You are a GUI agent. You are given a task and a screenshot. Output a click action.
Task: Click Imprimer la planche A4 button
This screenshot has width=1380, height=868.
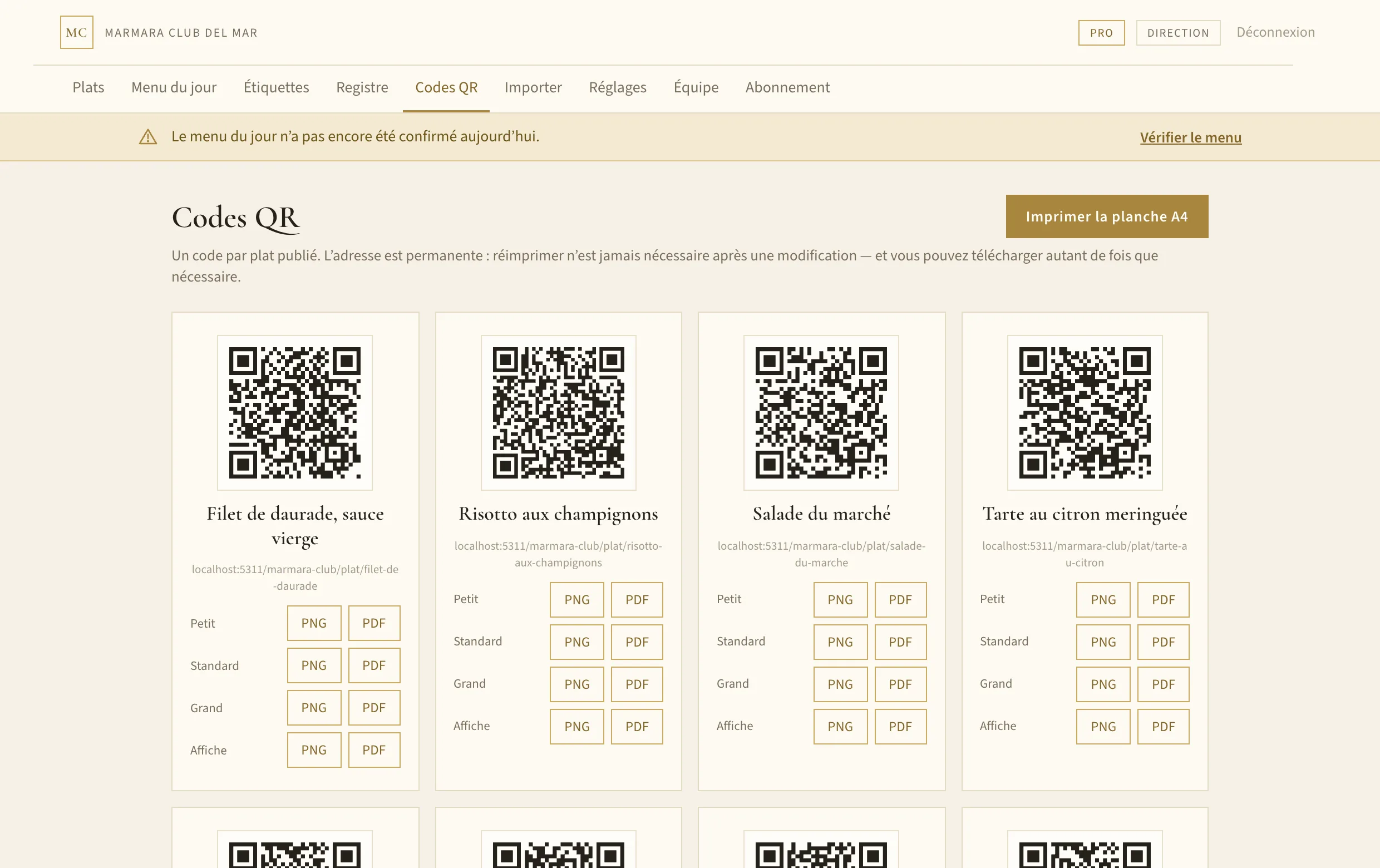1107,216
